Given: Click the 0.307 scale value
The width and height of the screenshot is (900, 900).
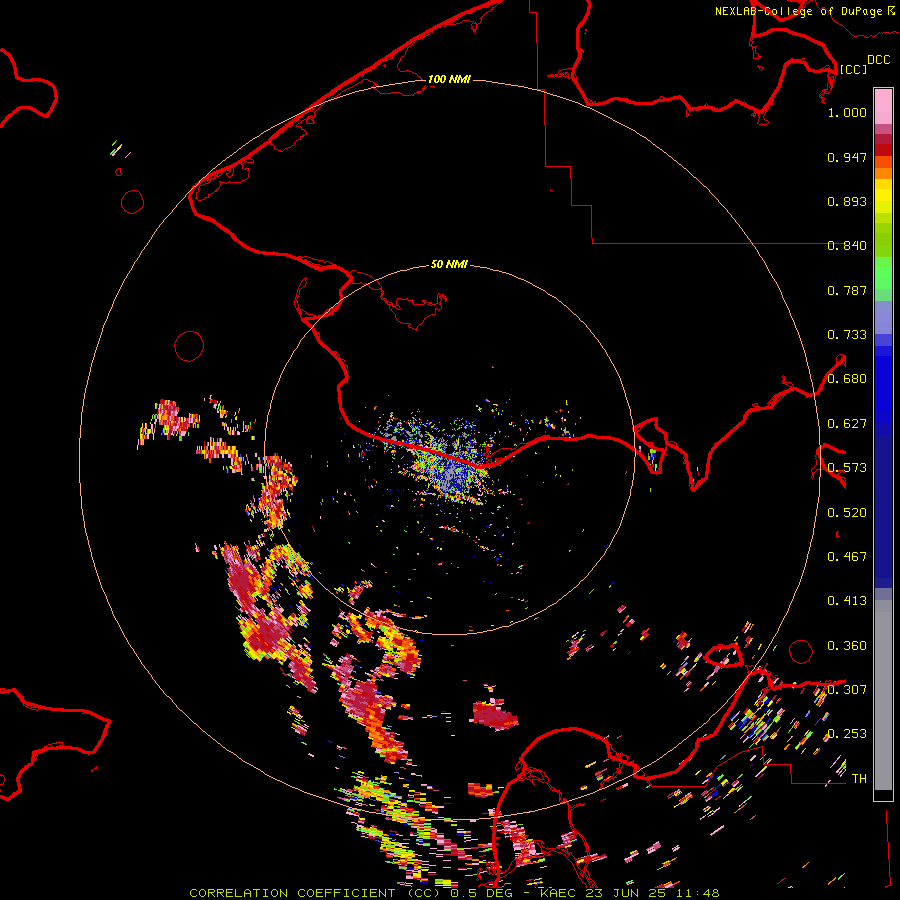Looking at the screenshot, I should 847,690.
